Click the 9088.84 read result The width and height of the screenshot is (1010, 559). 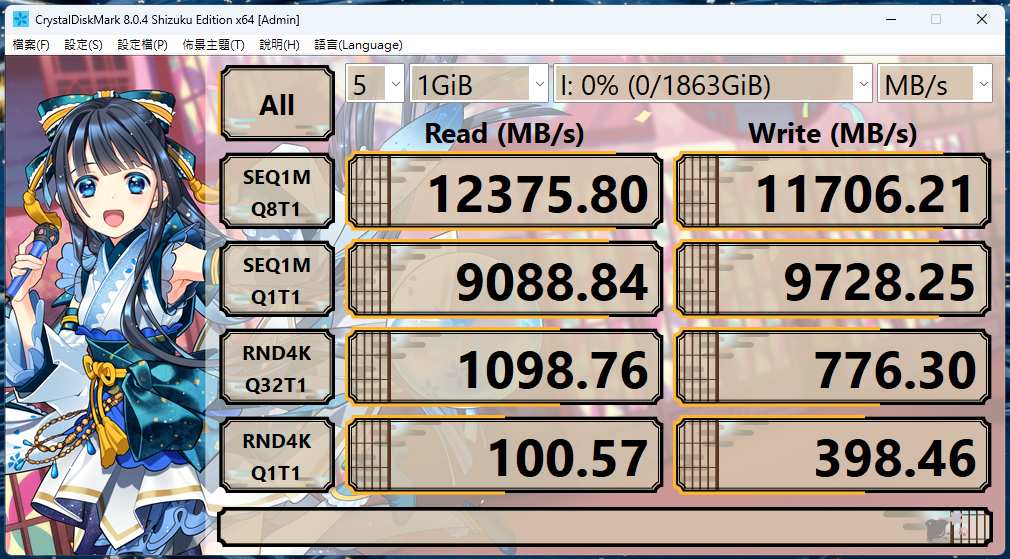click(x=504, y=280)
